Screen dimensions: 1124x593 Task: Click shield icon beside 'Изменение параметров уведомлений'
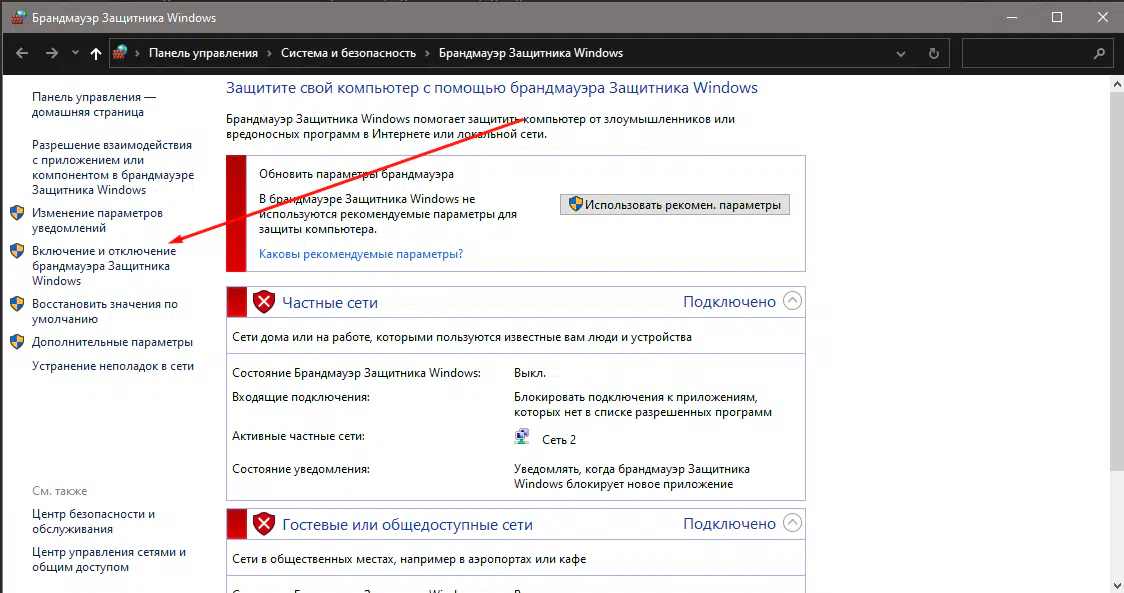pyautogui.click(x=17, y=213)
